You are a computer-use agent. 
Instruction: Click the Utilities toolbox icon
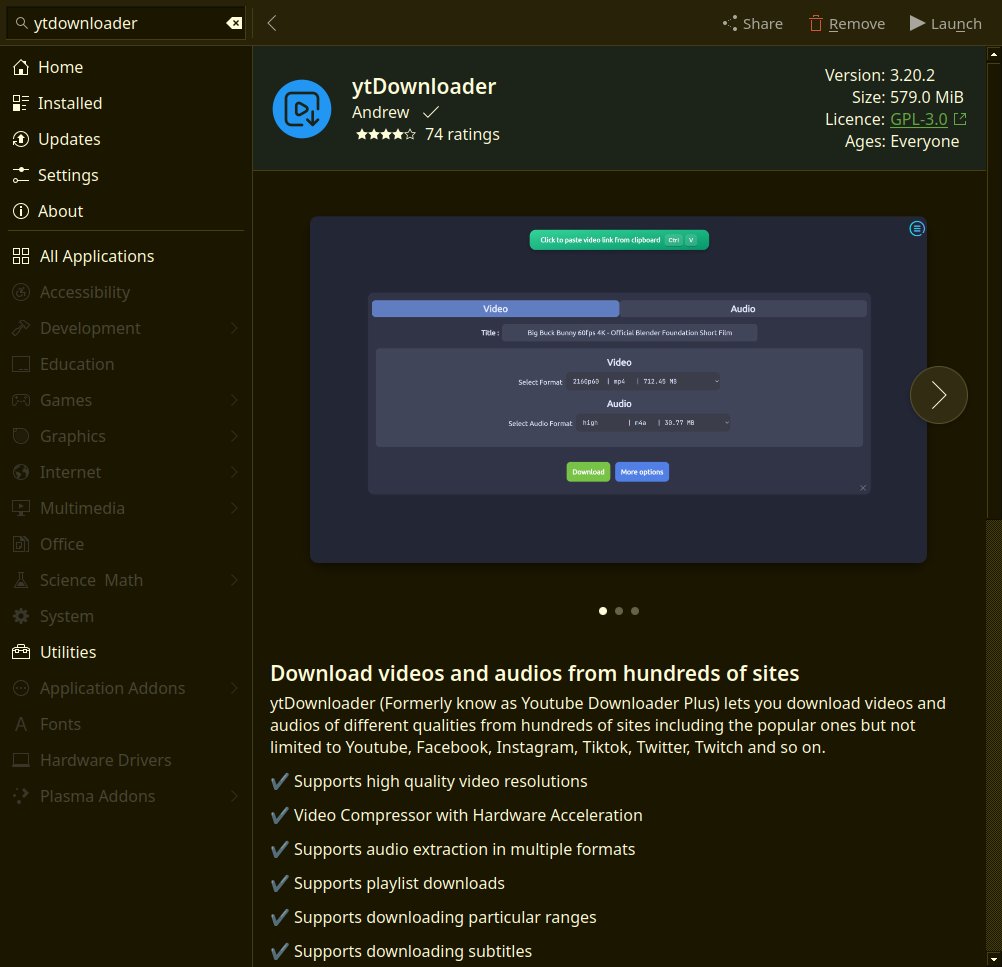click(x=21, y=652)
